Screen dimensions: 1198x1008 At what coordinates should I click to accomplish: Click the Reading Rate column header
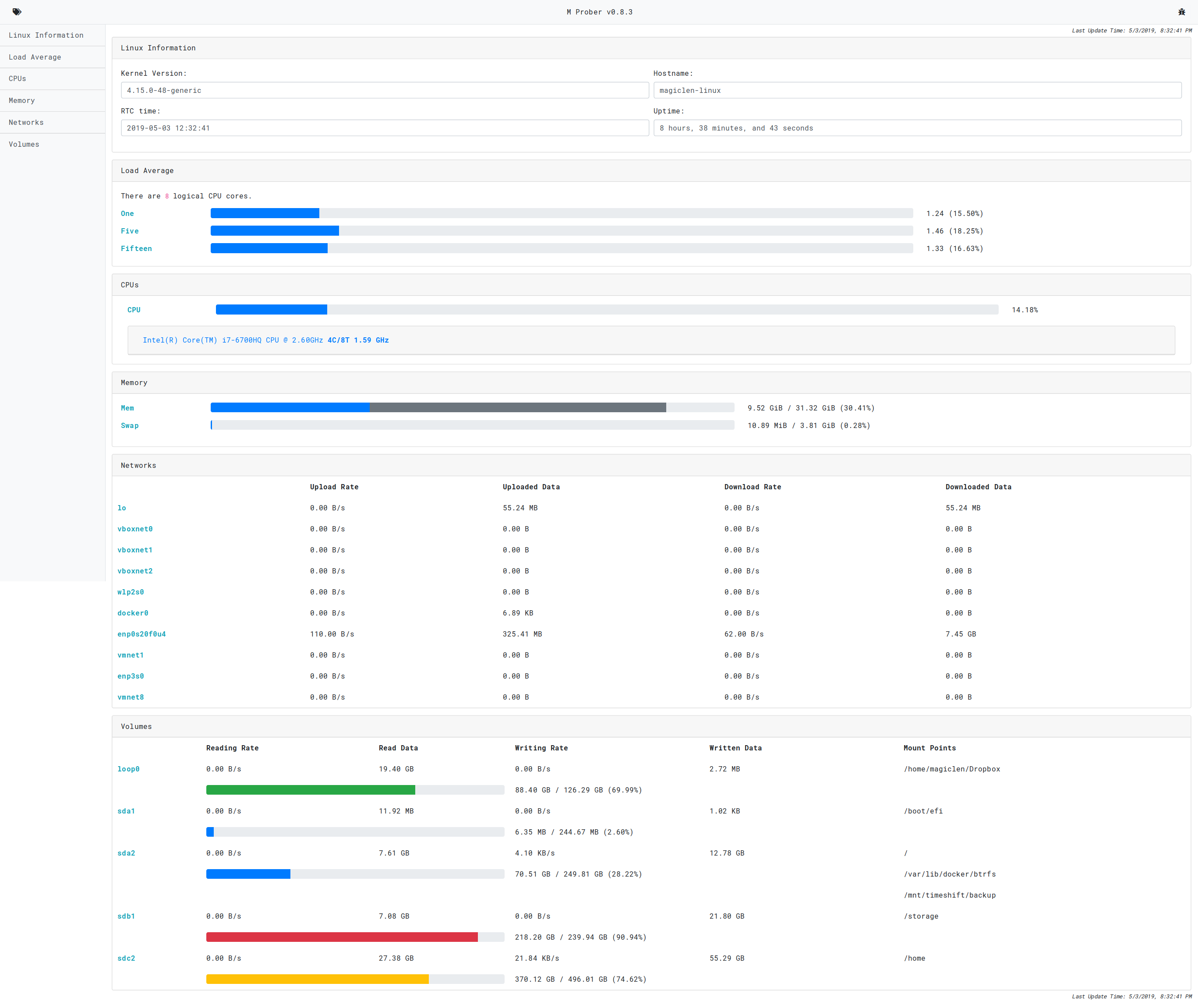(x=233, y=748)
